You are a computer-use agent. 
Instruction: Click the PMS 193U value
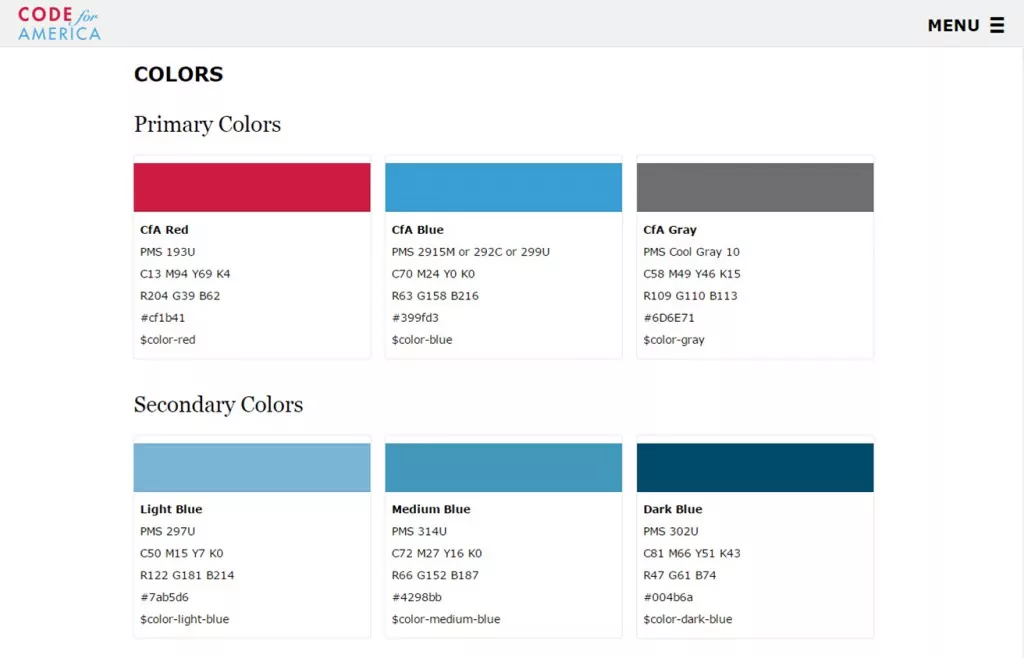167,252
